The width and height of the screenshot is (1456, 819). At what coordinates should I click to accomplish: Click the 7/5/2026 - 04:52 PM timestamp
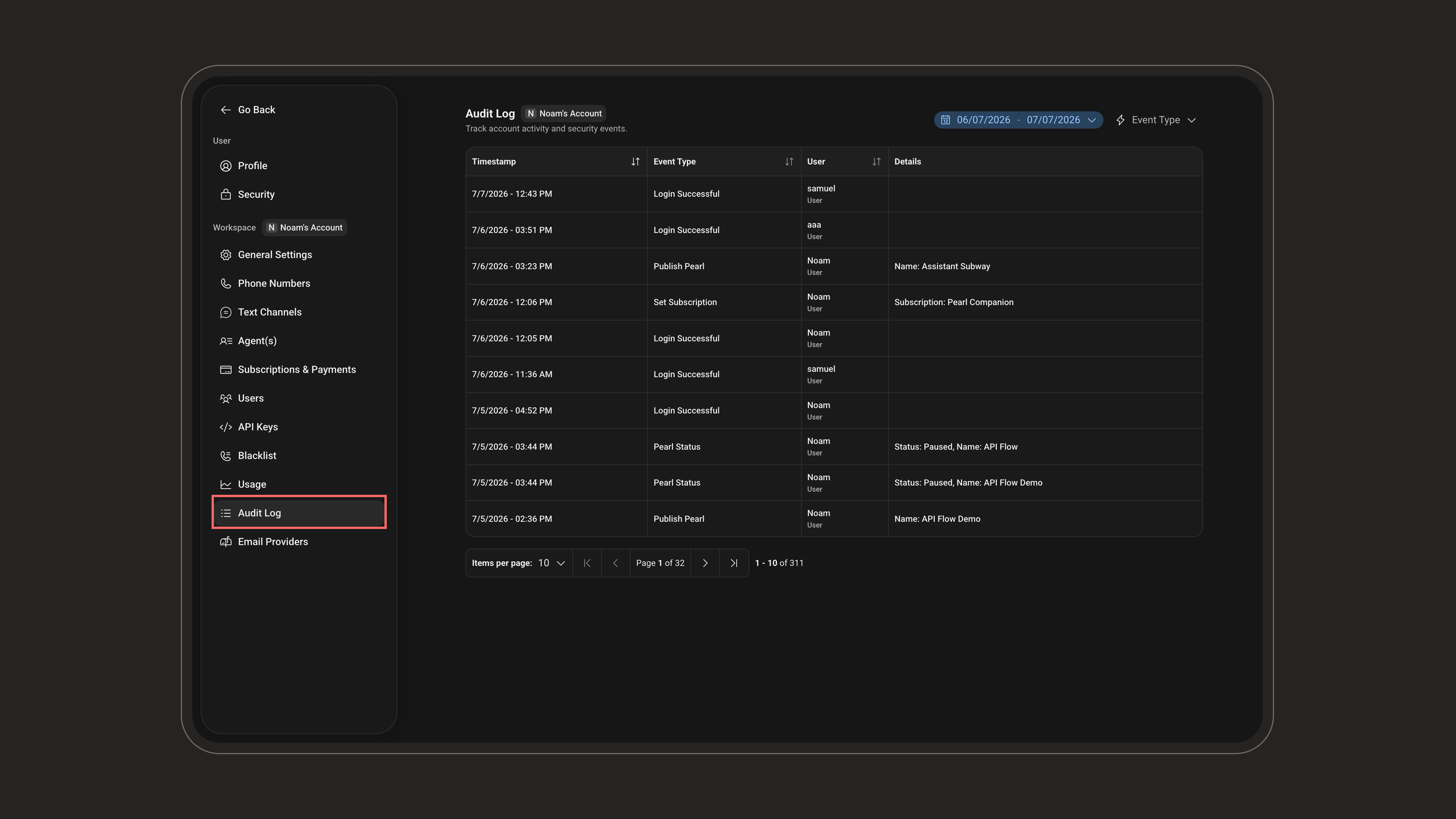[512, 410]
